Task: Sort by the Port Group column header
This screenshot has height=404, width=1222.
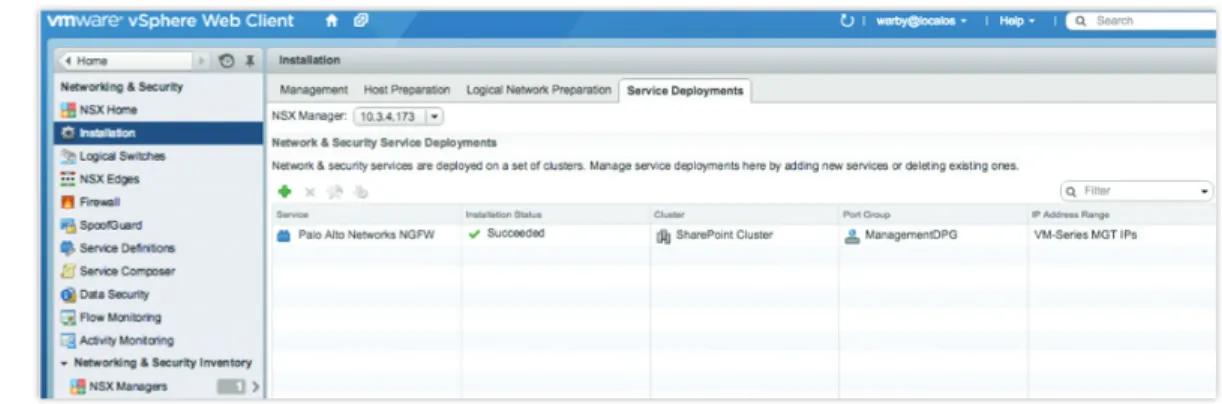Action: point(933,214)
